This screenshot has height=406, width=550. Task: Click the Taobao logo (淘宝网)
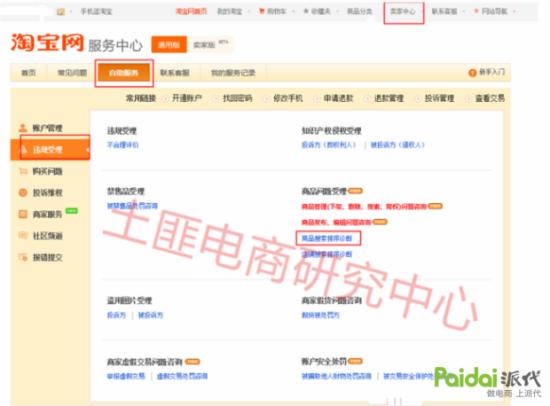click(x=47, y=43)
